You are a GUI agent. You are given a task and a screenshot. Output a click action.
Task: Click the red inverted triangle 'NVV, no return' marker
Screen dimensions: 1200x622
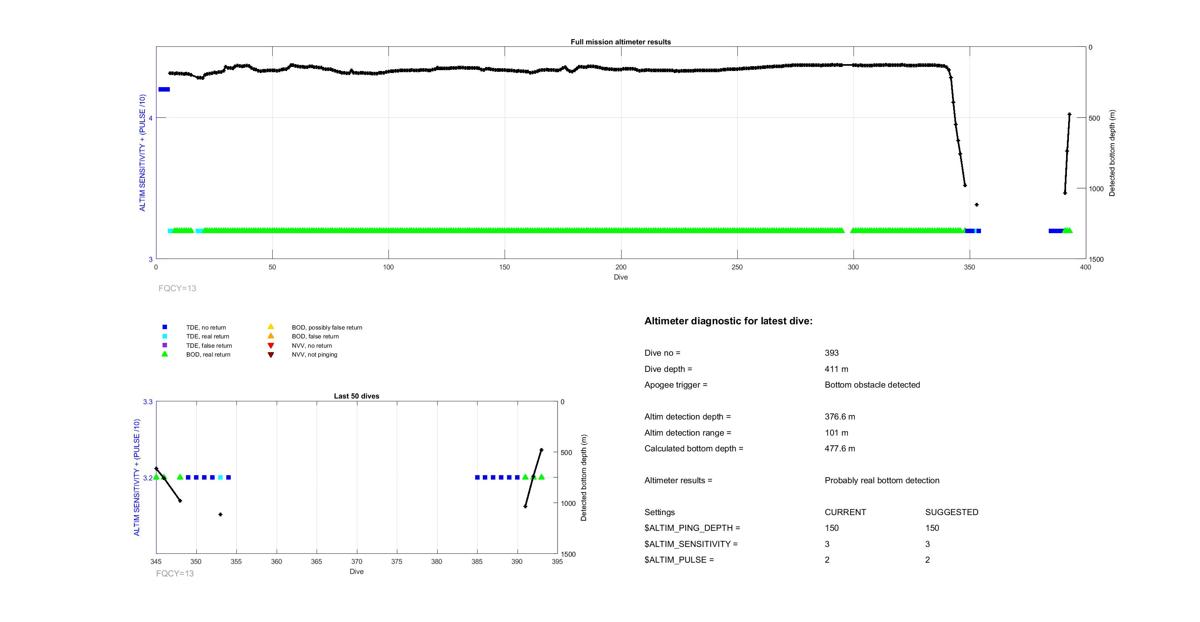click(270, 345)
